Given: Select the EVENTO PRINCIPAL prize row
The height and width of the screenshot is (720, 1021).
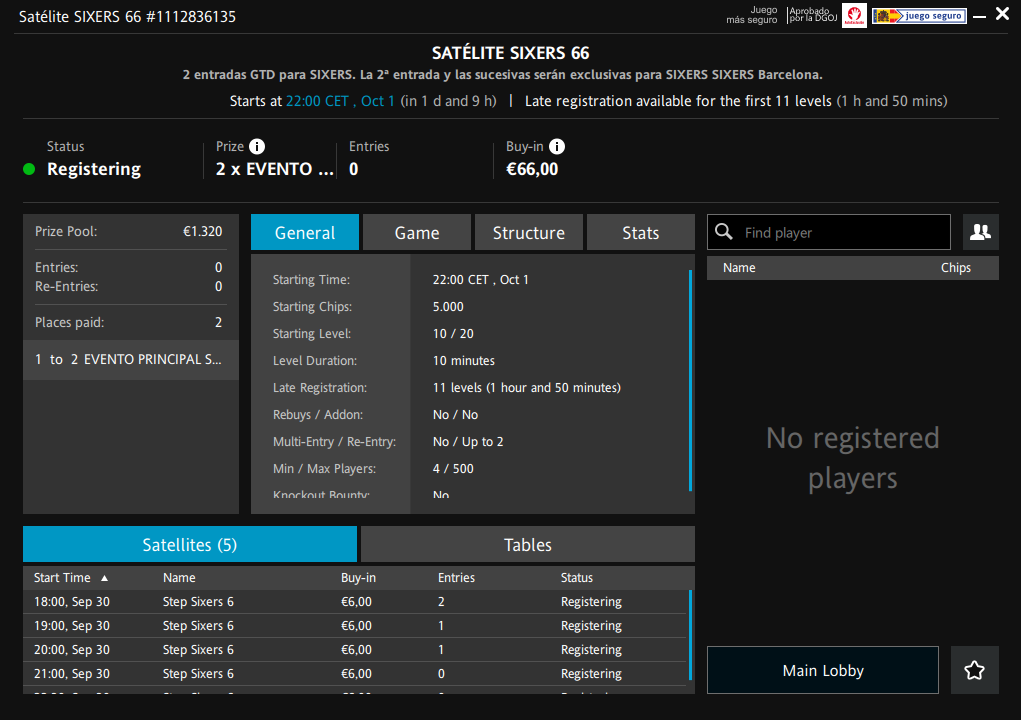Looking at the screenshot, I should pos(130,359).
